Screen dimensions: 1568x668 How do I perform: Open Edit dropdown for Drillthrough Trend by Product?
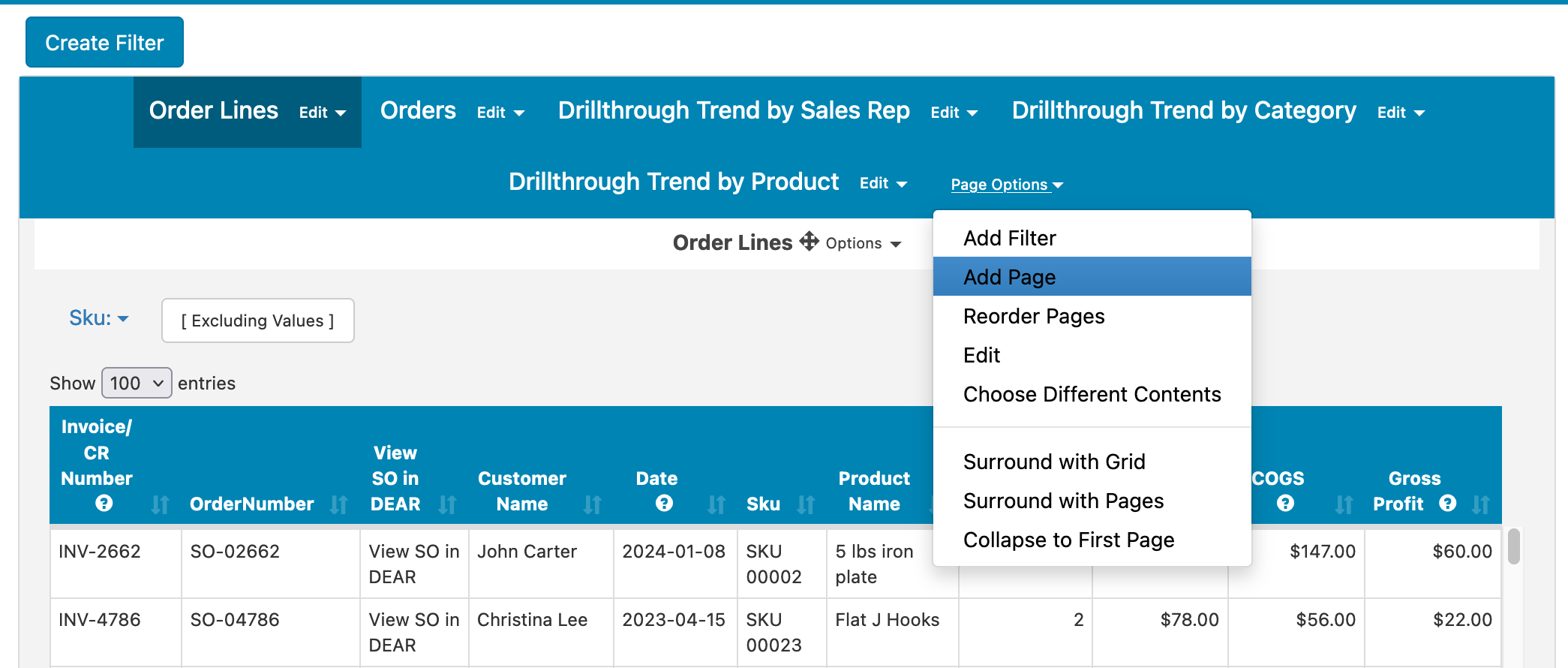click(x=883, y=183)
